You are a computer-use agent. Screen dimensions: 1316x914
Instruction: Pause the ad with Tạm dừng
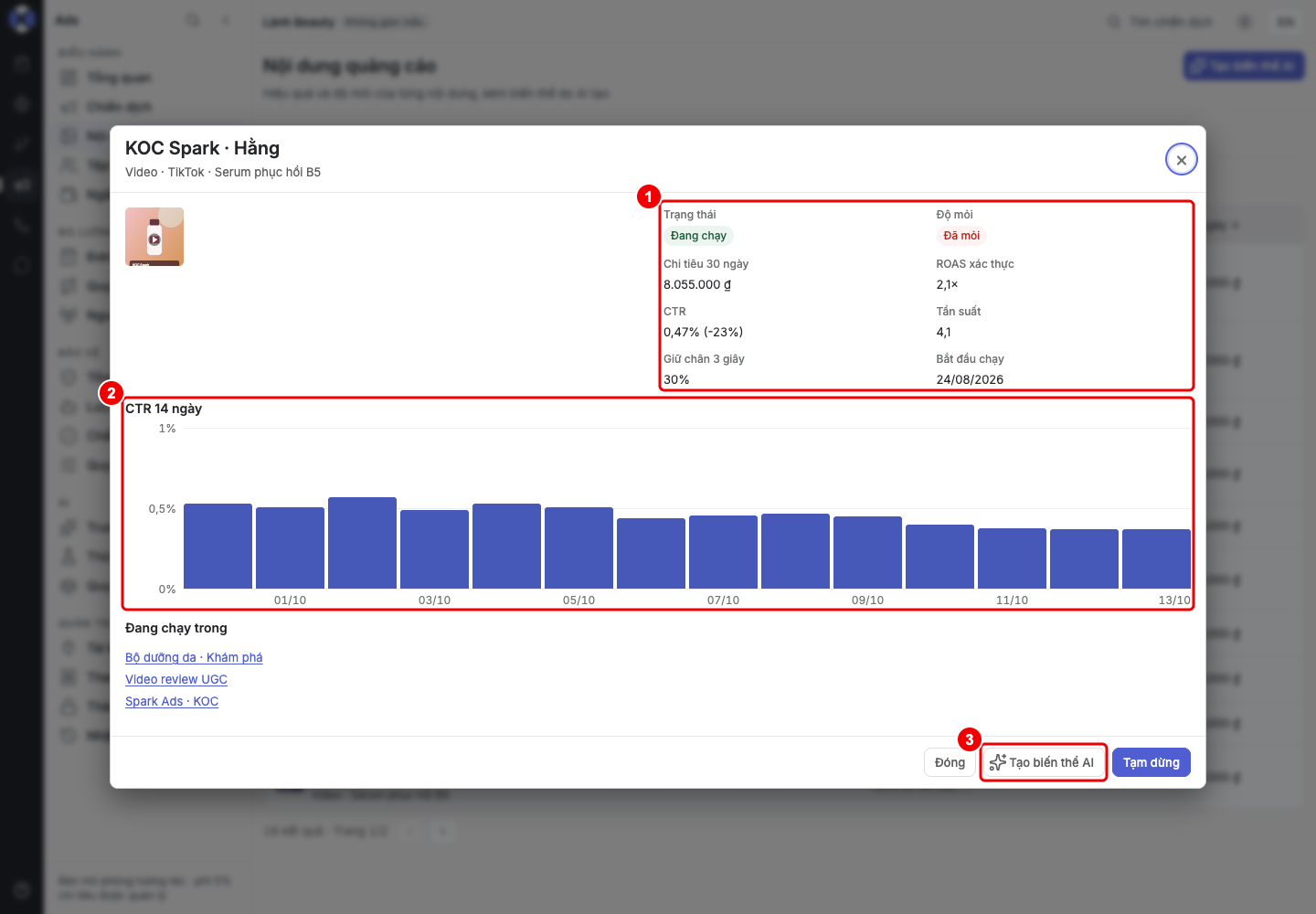pyautogui.click(x=1151, y=762)
